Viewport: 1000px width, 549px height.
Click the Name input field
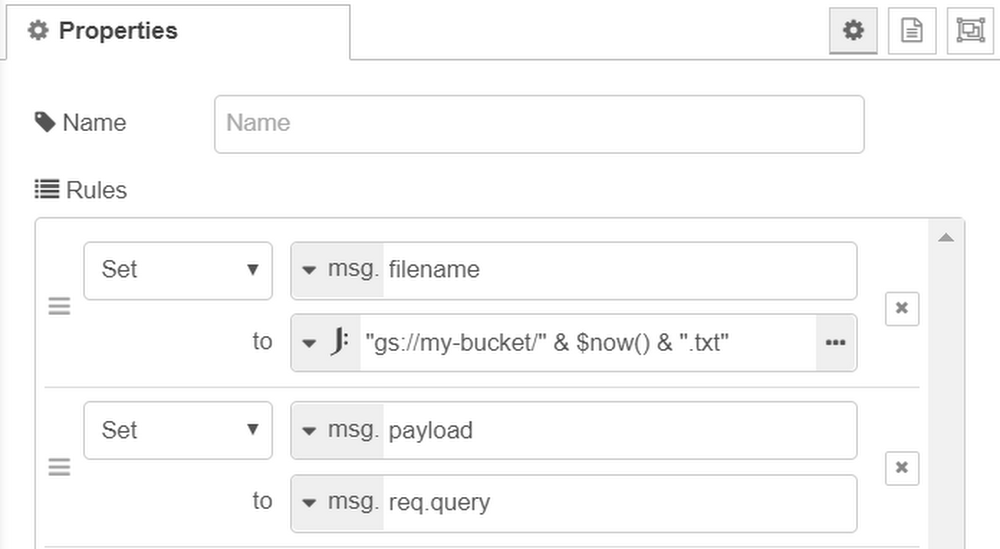539,124
